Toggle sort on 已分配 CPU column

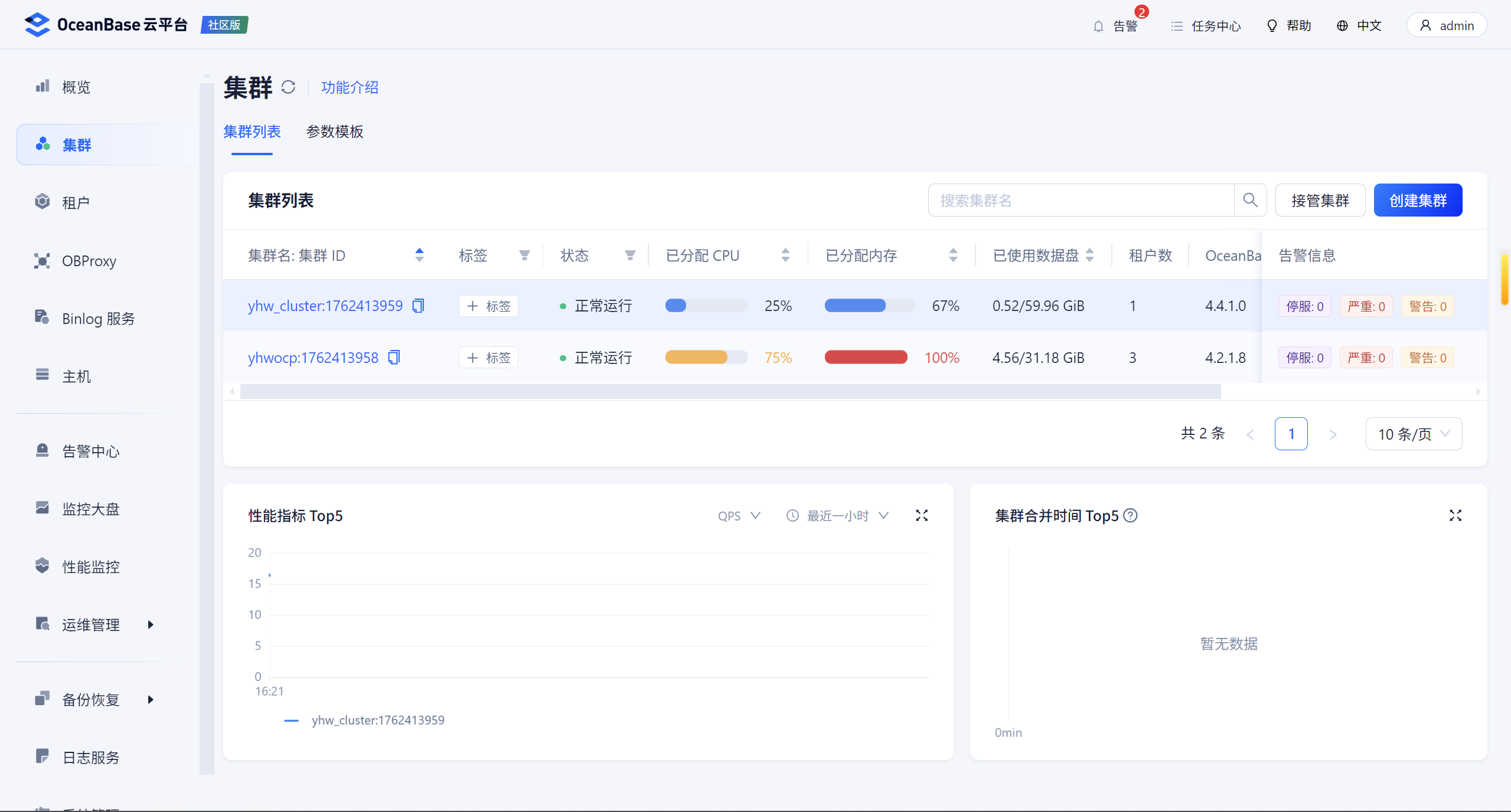coord(785,256)
